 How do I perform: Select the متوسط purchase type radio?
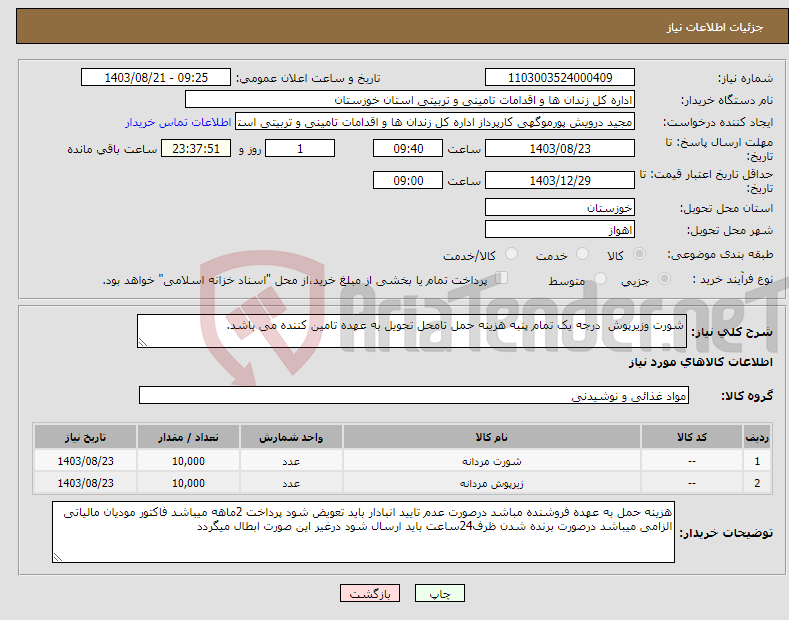click(x=600, y=278)
